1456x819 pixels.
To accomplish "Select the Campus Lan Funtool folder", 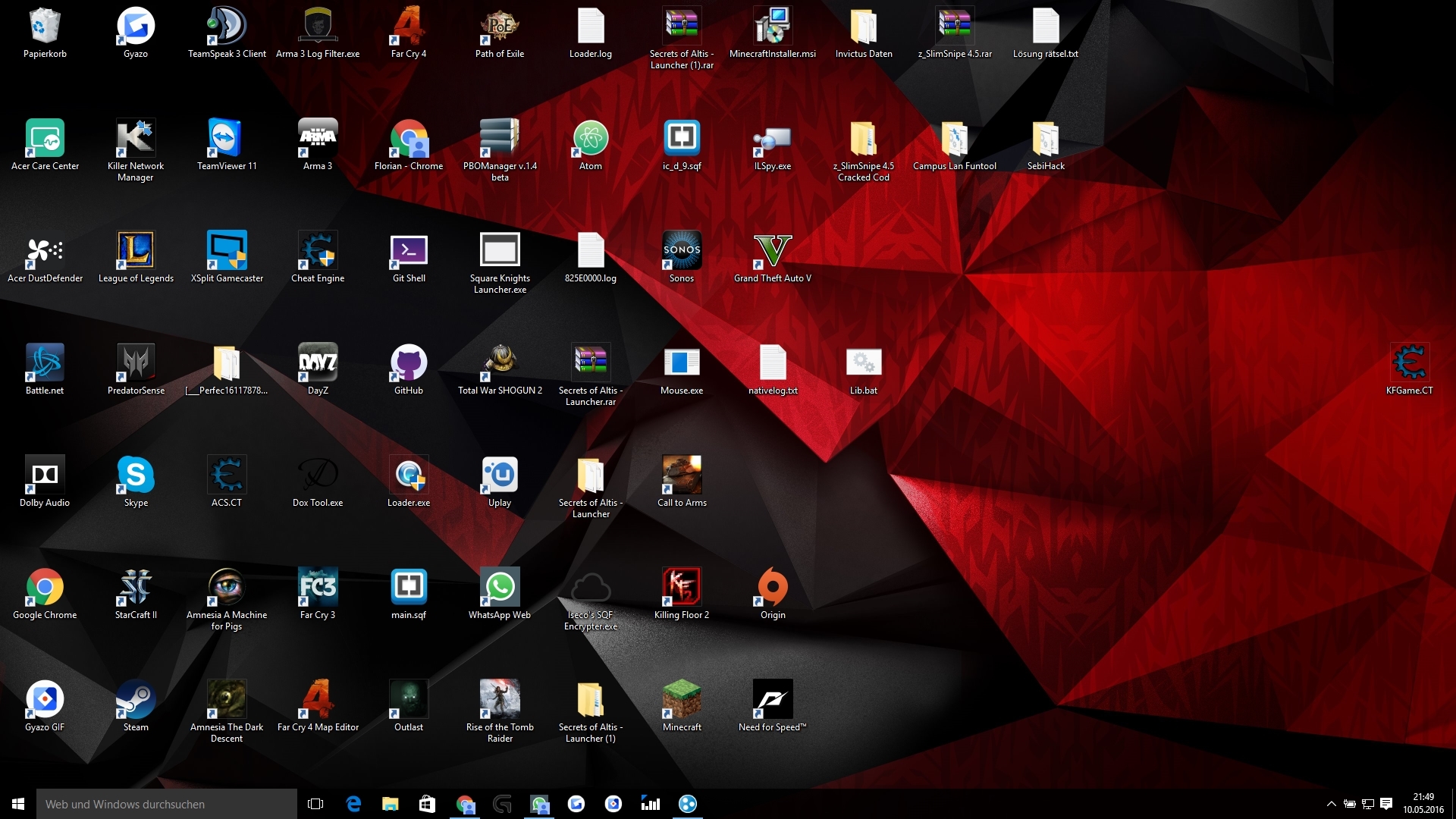I will click(954, 139).
